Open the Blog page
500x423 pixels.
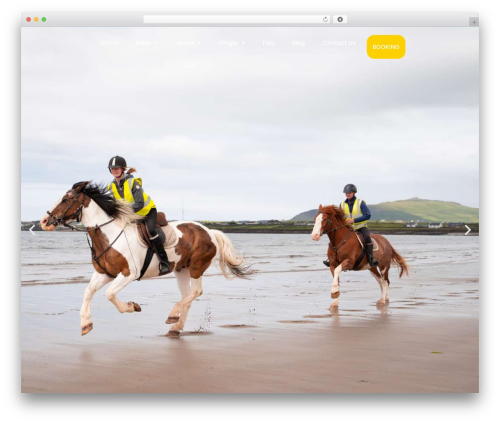[298, 43]
